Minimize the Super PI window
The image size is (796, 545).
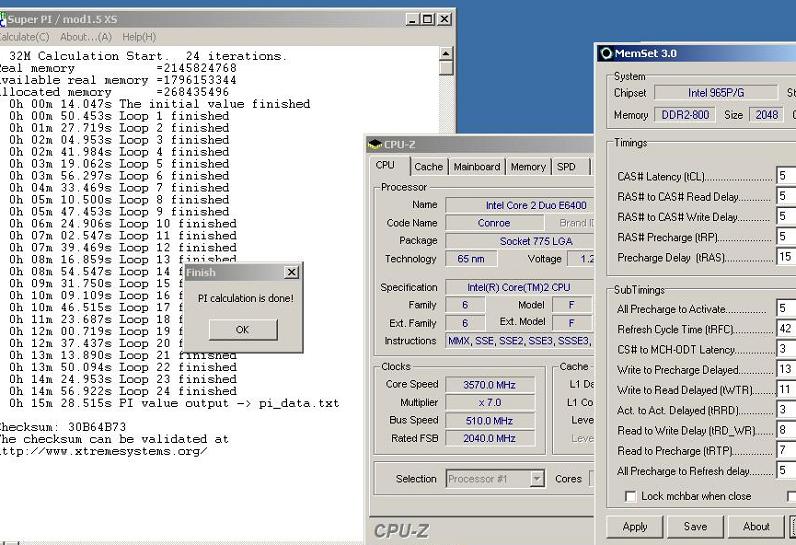(412, 19)
